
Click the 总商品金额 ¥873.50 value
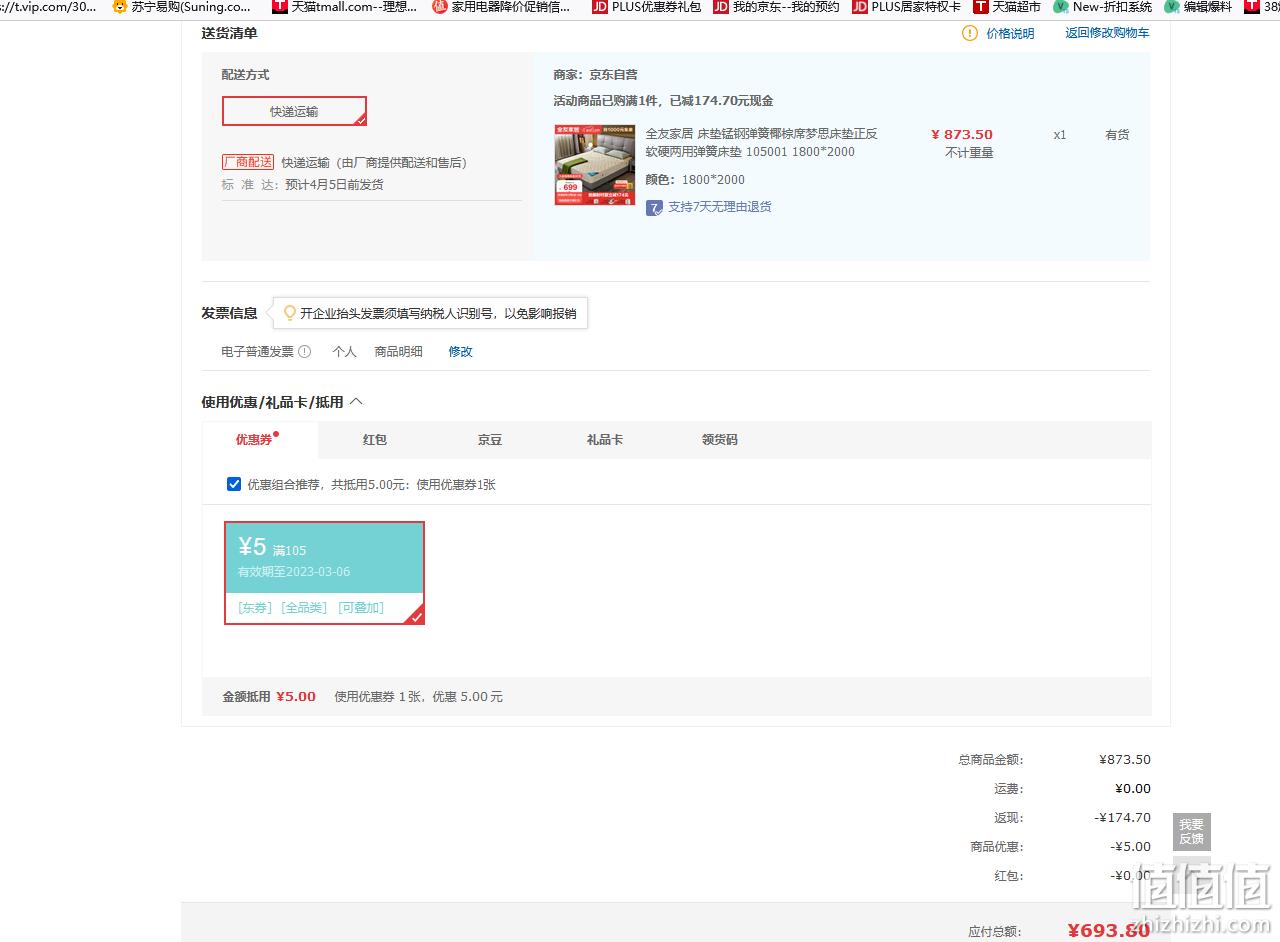1125,759
